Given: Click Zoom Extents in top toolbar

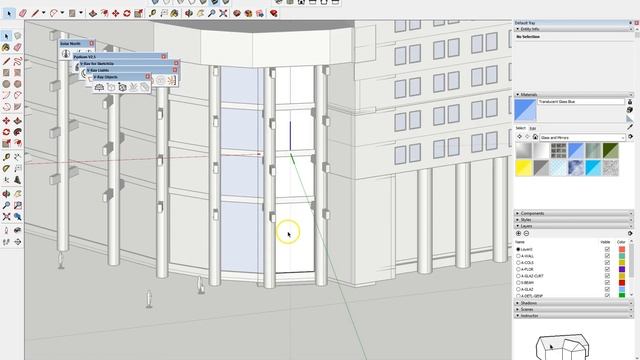Looking at the screenshot, I should (x=223, y=13).
